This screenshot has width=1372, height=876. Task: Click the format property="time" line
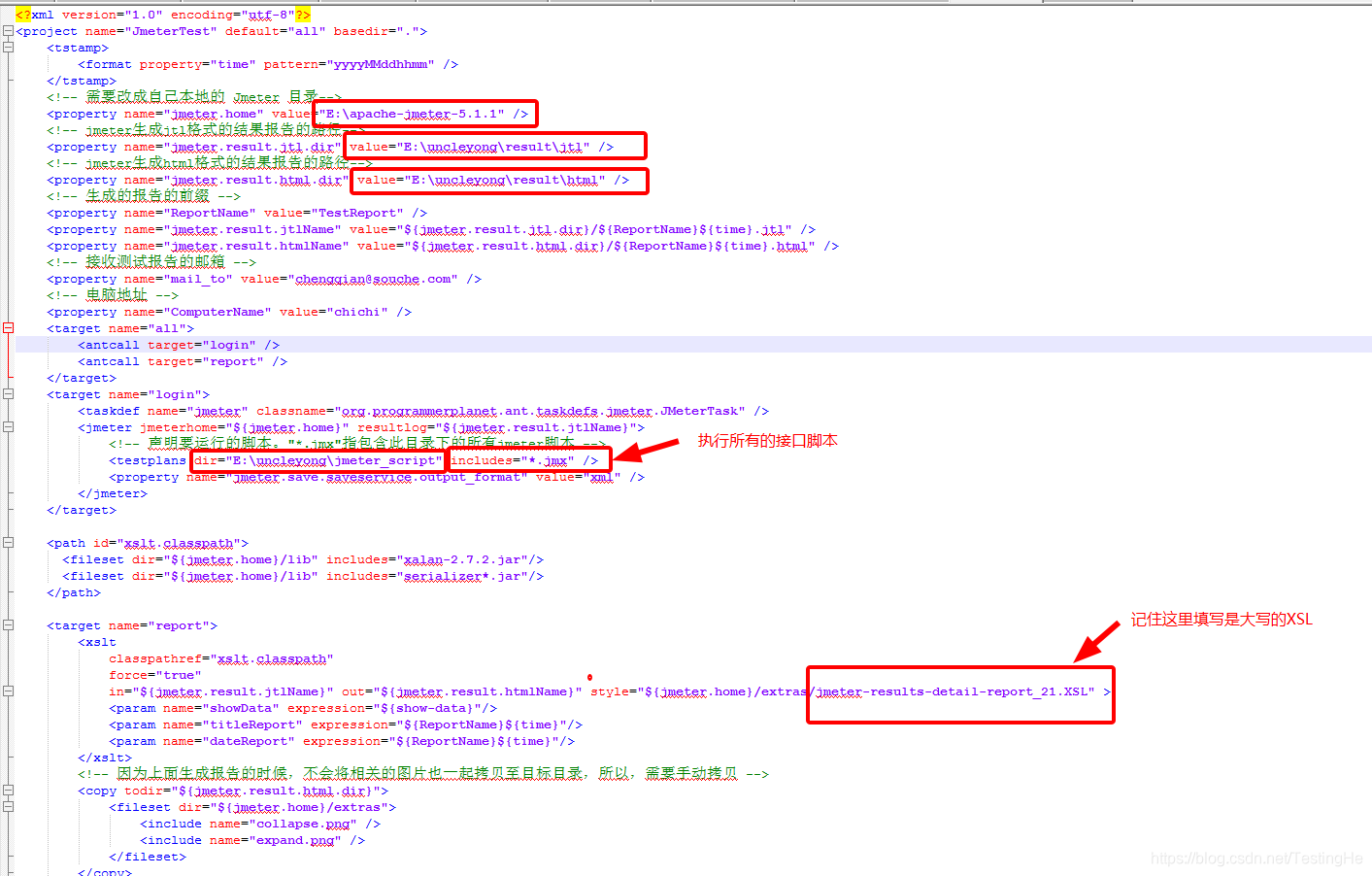click(x=268, y=64)
